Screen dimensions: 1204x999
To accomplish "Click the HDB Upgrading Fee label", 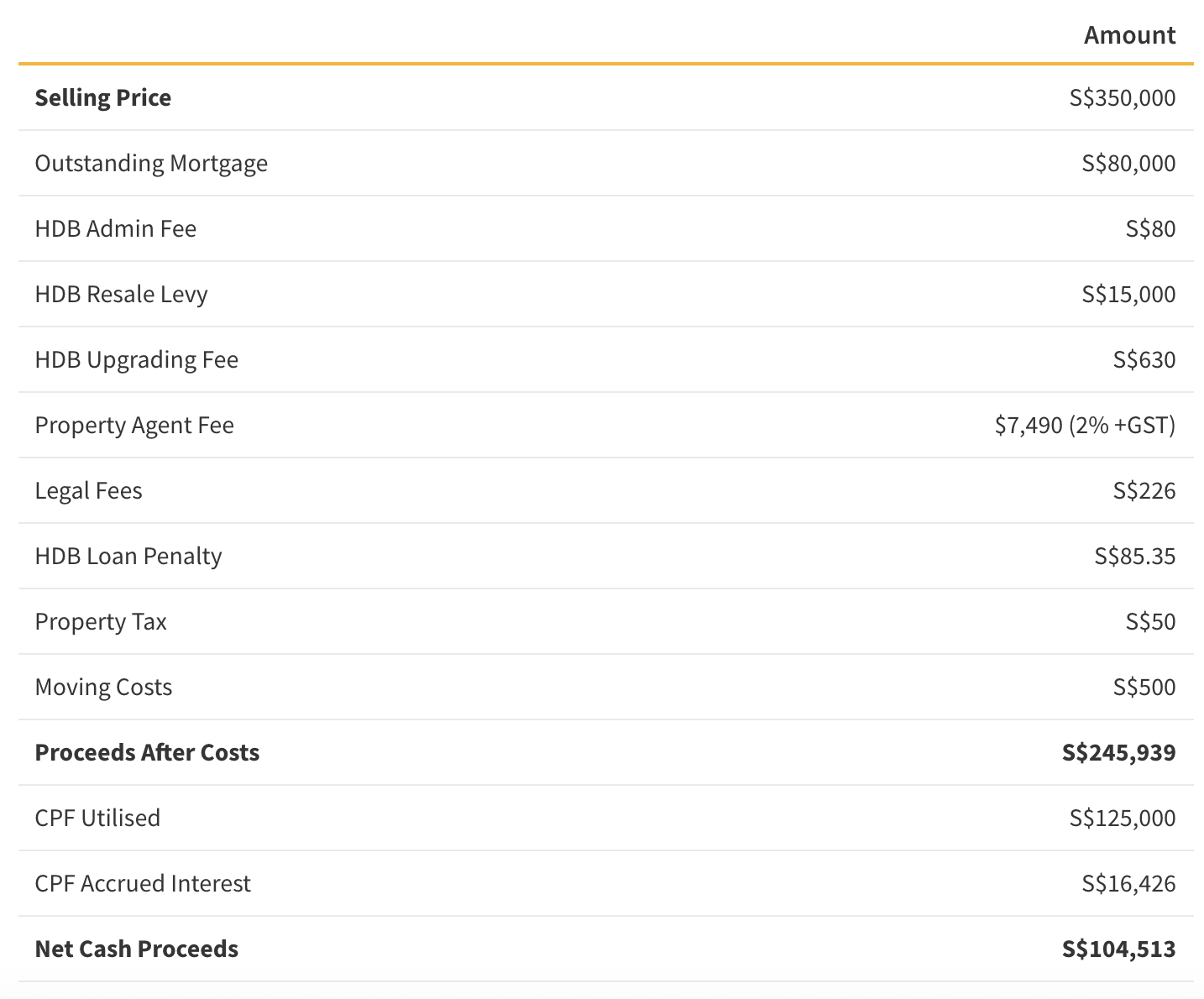I will coord(136,359).
